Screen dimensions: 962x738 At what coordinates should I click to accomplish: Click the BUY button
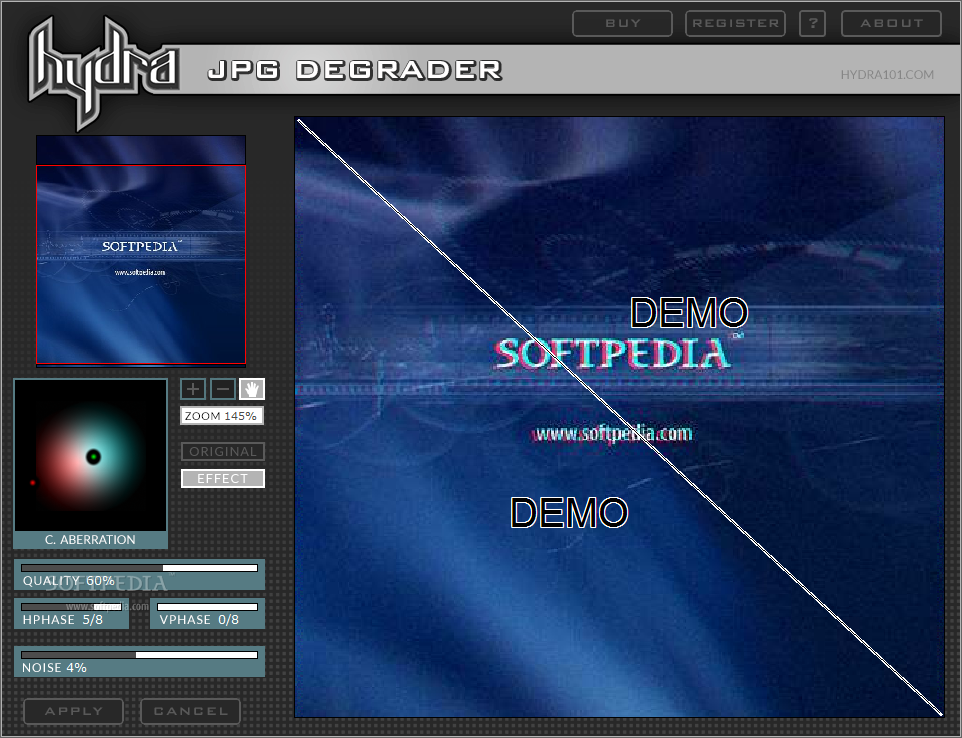point(622,23)
